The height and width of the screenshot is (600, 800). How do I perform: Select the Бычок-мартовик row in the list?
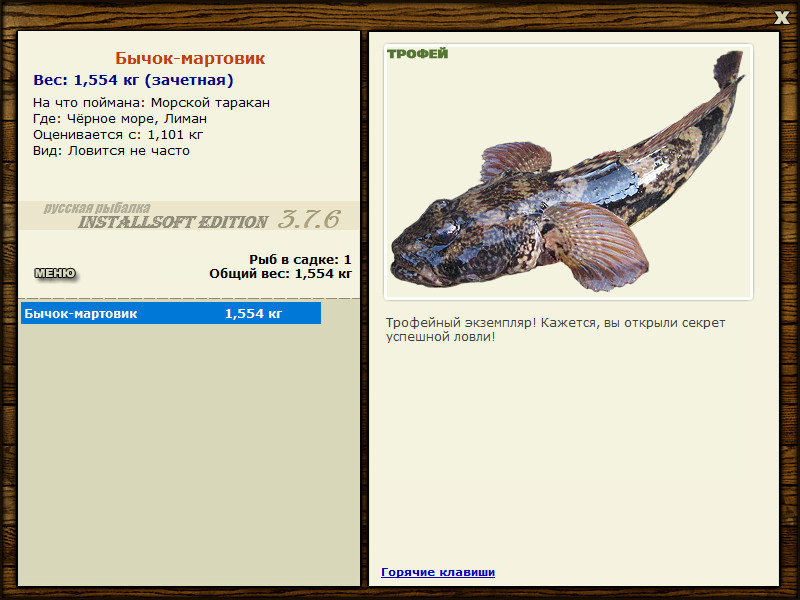[171, 313]
